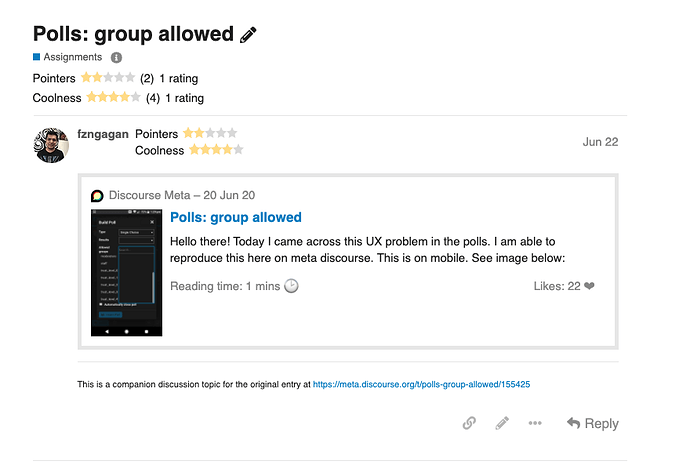Click the Jun 22 post date
690x472 pixels.
(600, 142)
